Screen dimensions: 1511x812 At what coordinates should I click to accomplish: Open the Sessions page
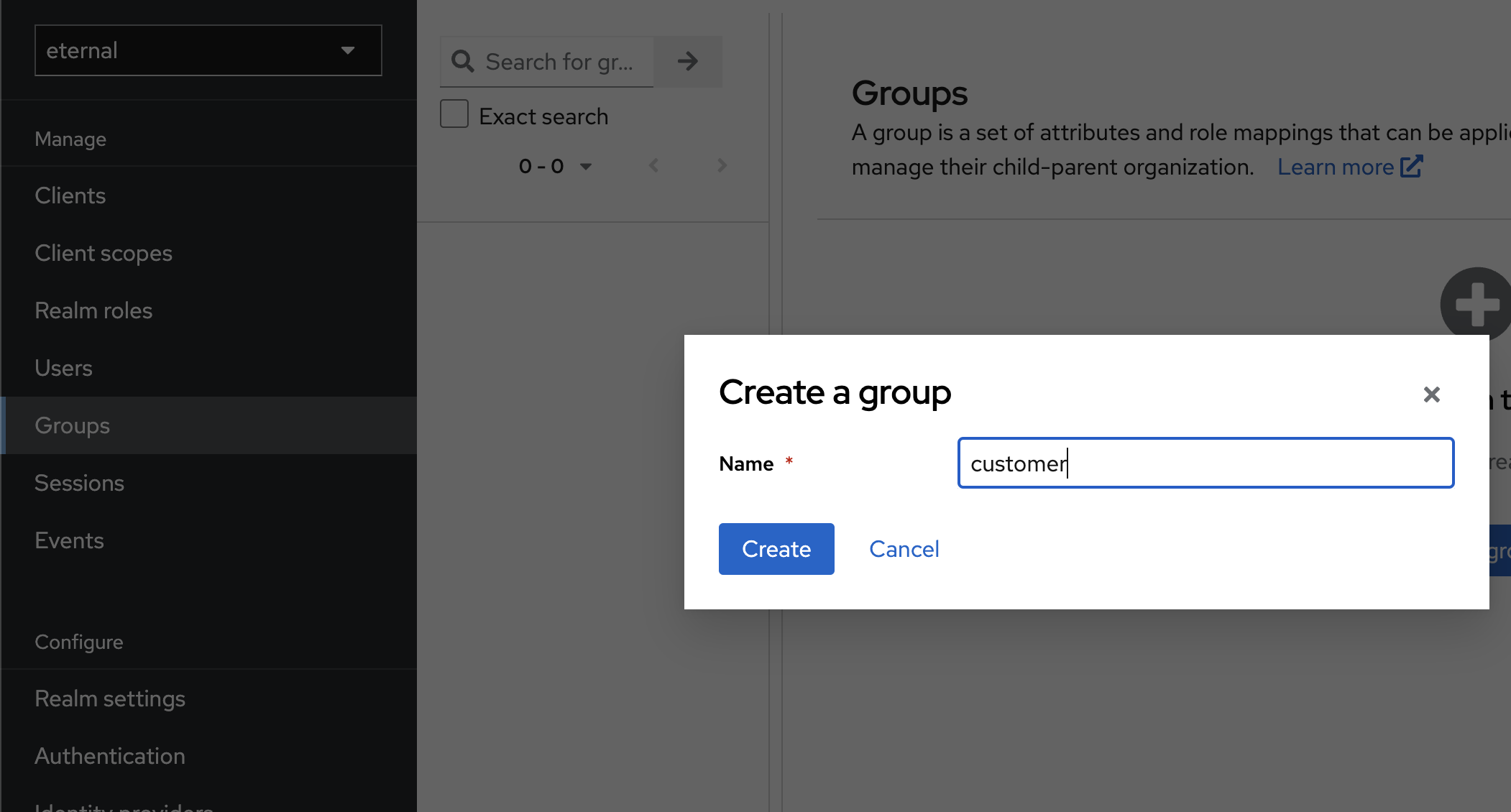click(x=209, y=483)
